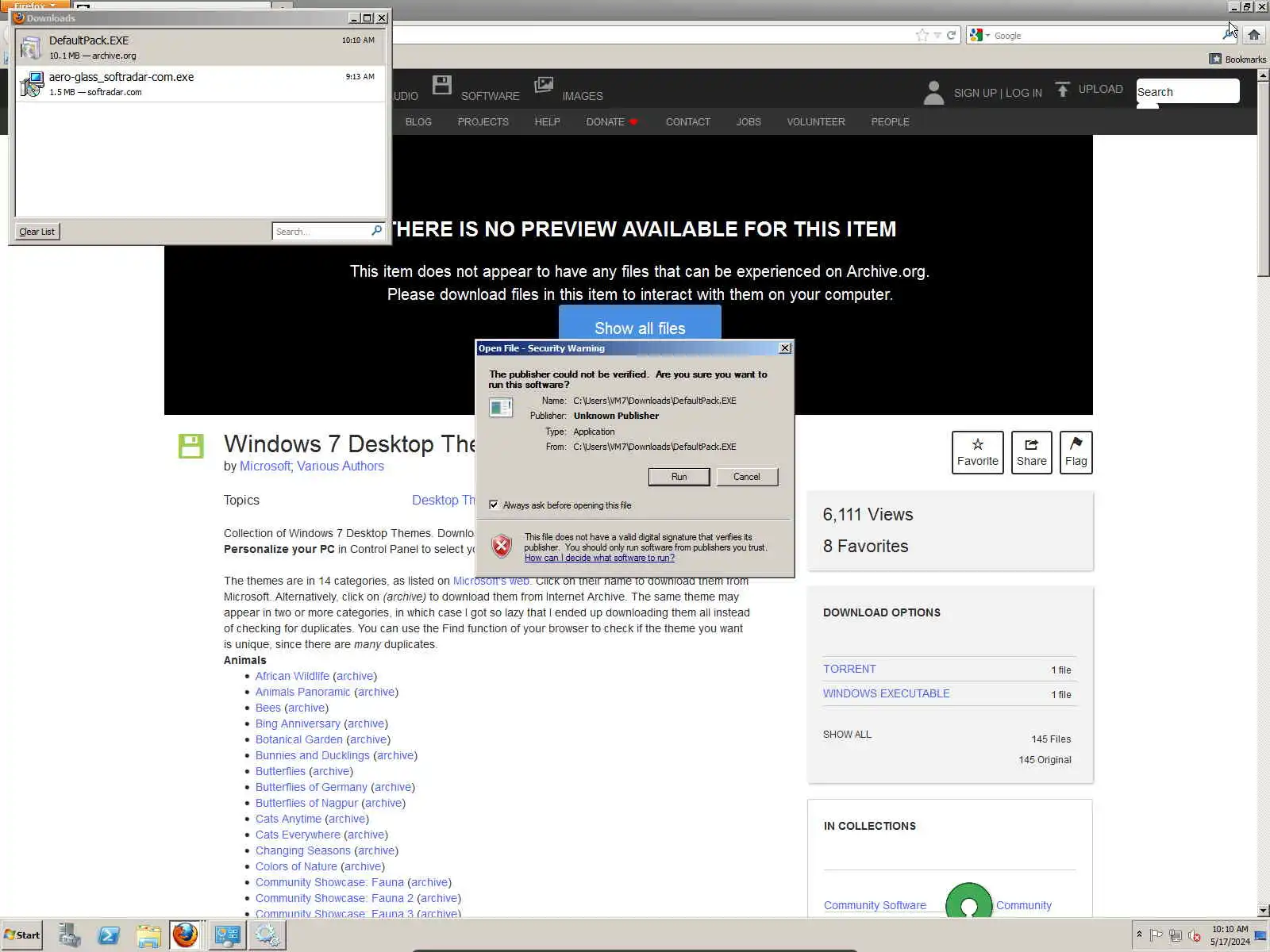
Task: Open the IMAGES section icon
Action: click(x=544, y=85)
